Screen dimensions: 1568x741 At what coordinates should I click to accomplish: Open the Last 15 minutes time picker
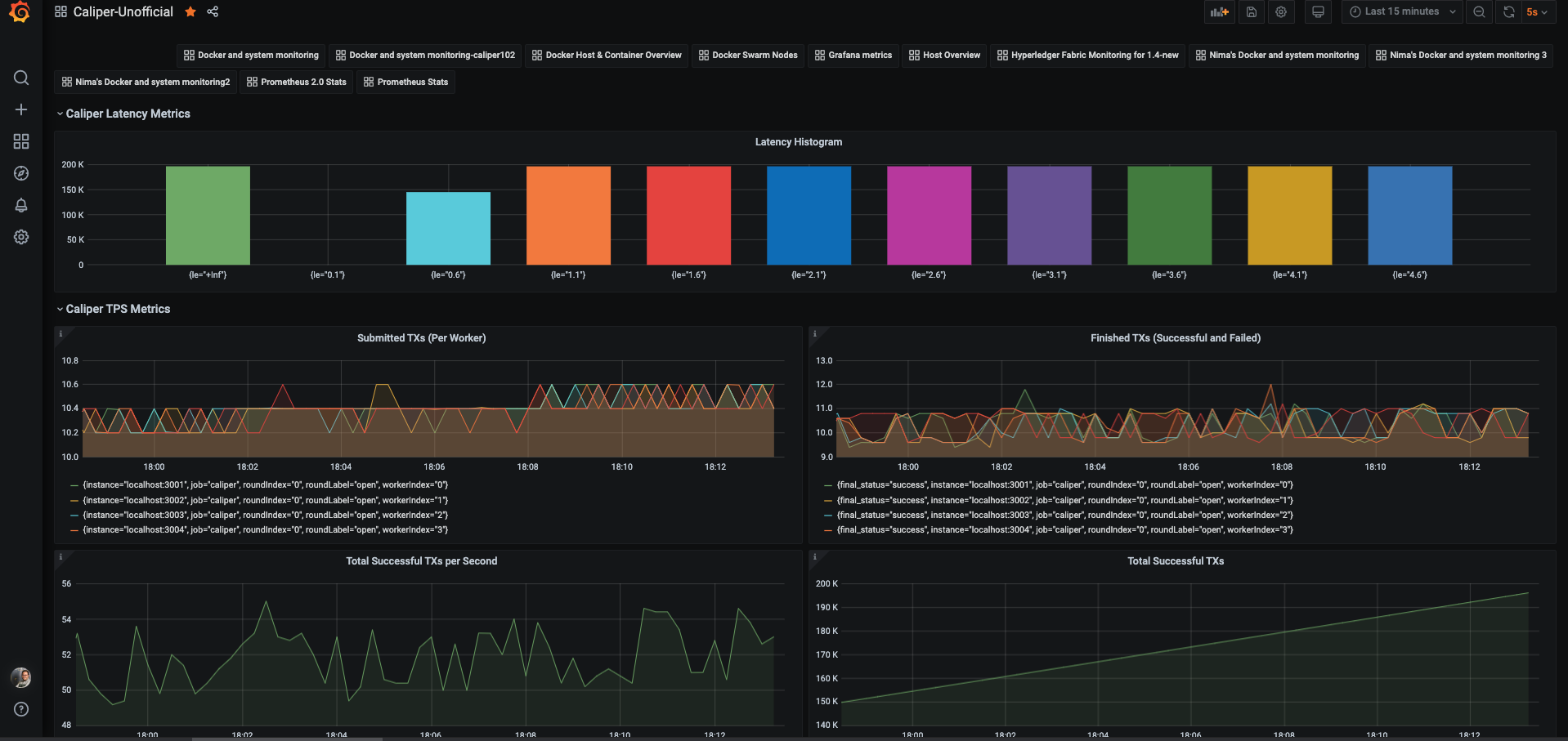pos(1401,11)
